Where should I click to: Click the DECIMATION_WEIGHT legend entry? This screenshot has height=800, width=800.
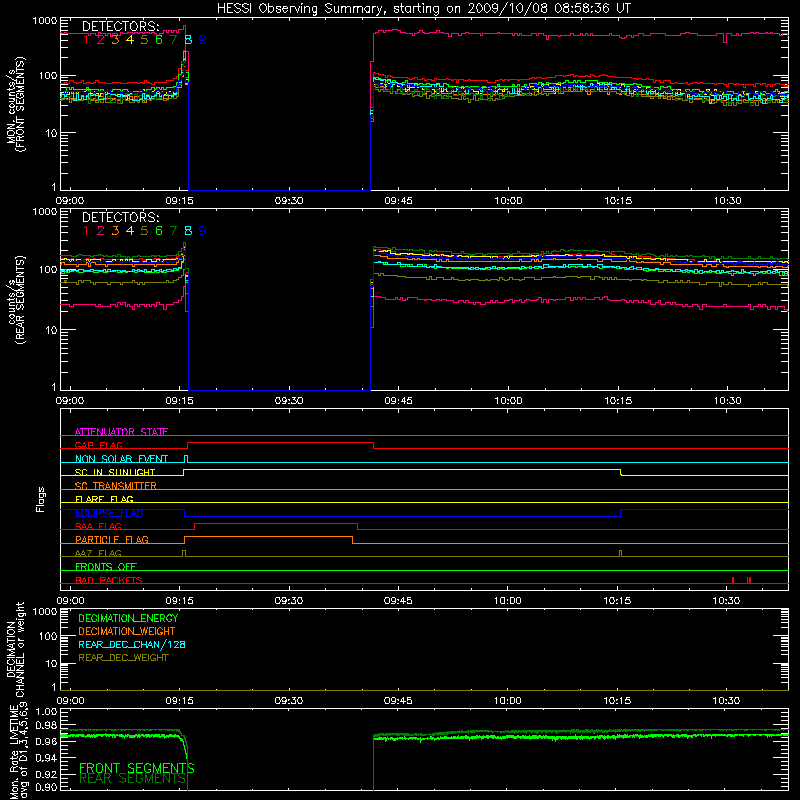[x=127, y=631]
